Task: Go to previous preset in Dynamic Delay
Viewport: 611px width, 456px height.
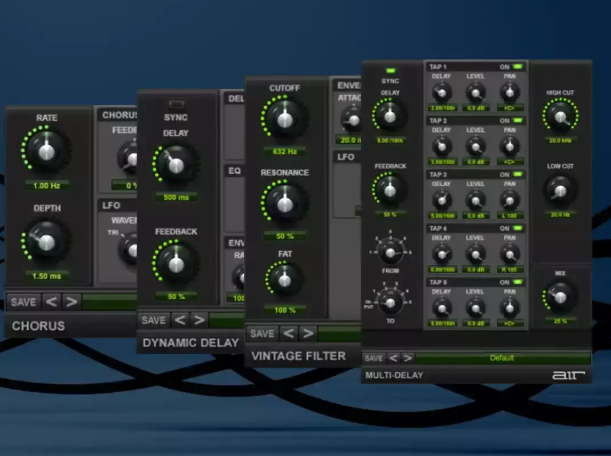Action: [x=180, y=320]
